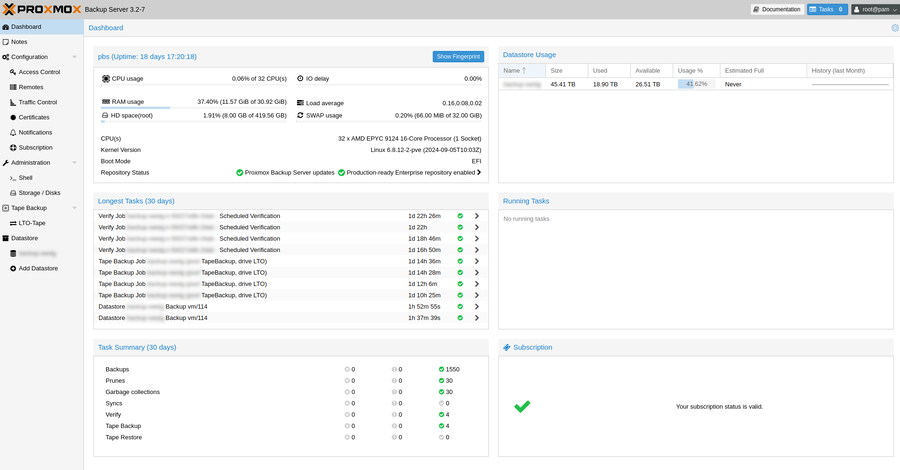Collapse the Configuration section

coord(74,57)
